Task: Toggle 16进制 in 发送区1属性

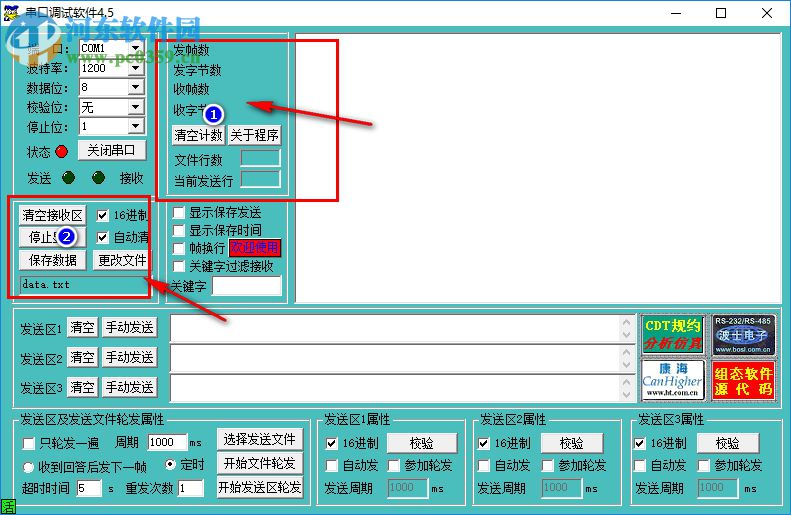Action: pos(331,443)
